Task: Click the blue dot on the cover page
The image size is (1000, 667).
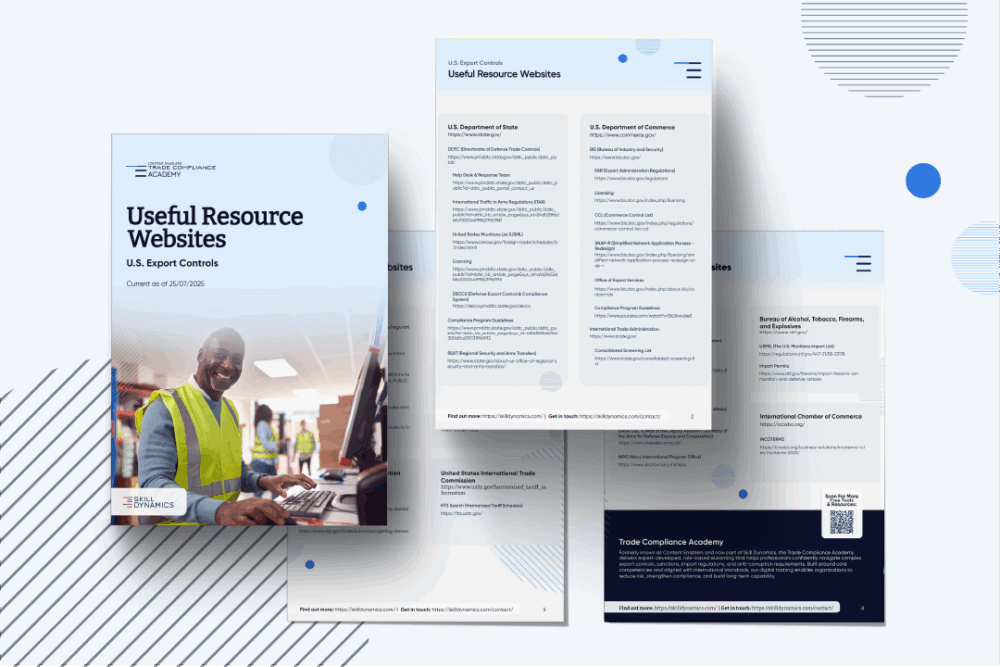Action: pyautogui.click(x=362, y=206)
